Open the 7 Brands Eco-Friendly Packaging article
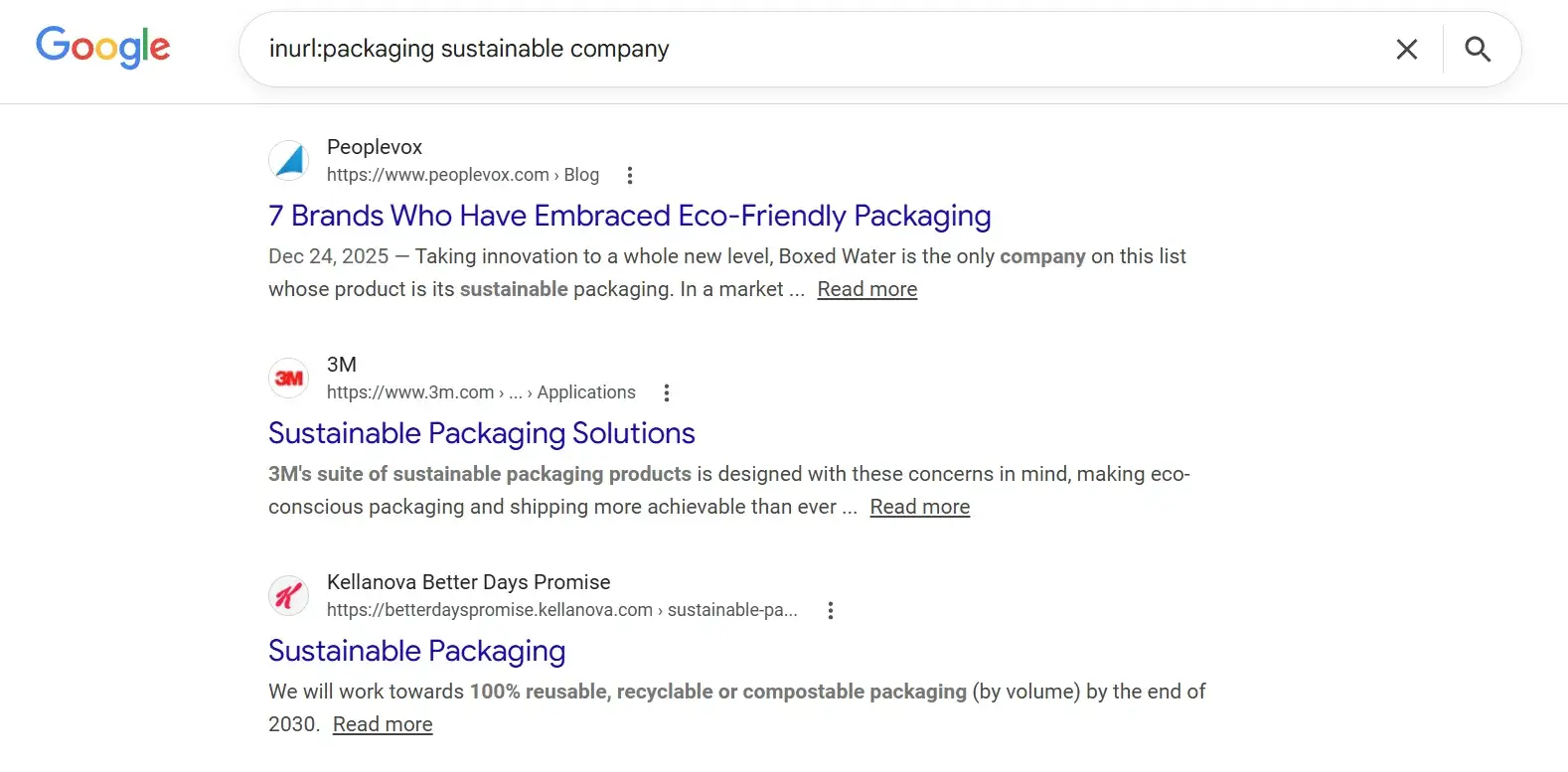Image resolution: width=1568 pixels, height=772 pixels. coord(629,216)
